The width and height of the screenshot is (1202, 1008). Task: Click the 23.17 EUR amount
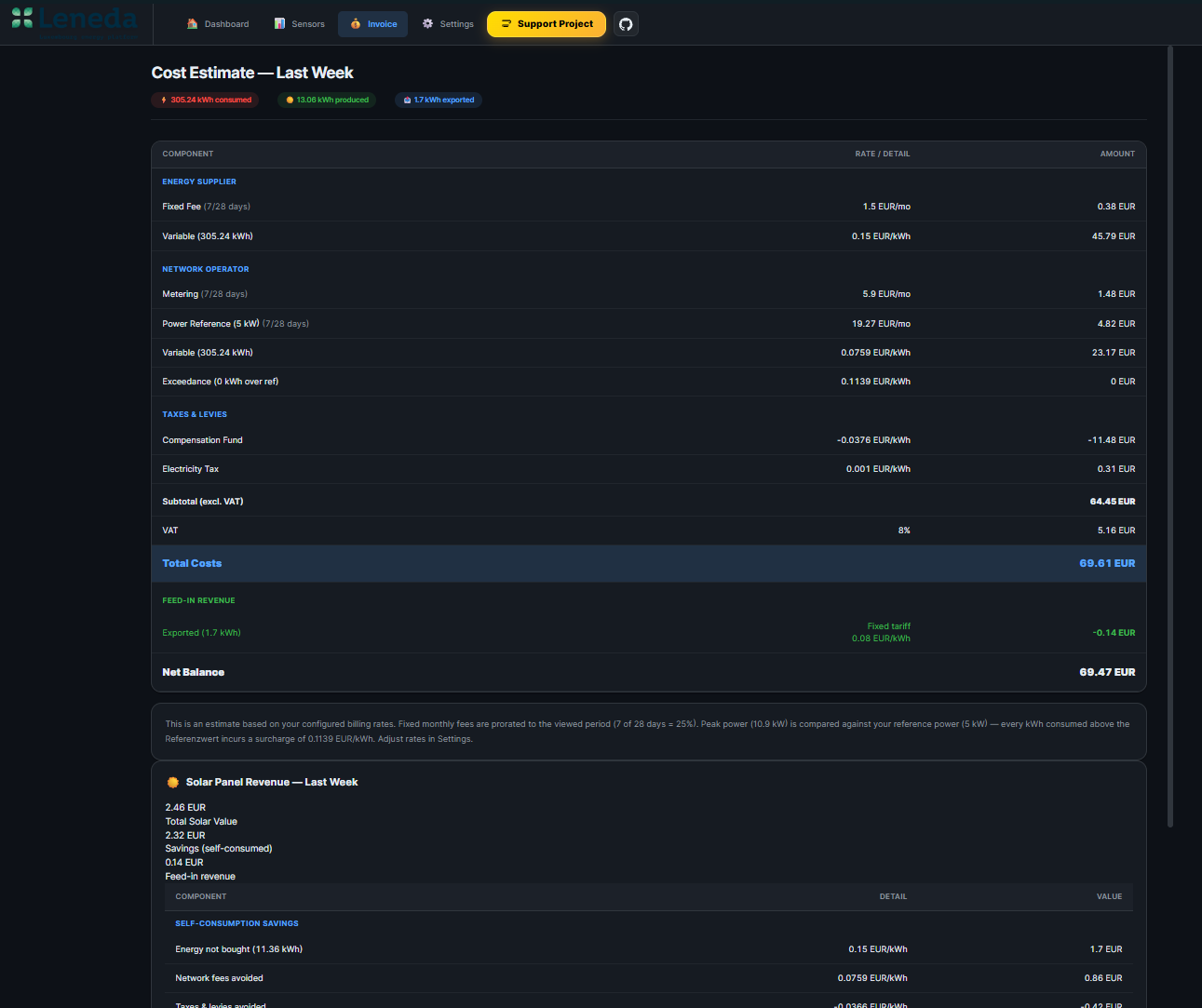(x=1114, y=353)
